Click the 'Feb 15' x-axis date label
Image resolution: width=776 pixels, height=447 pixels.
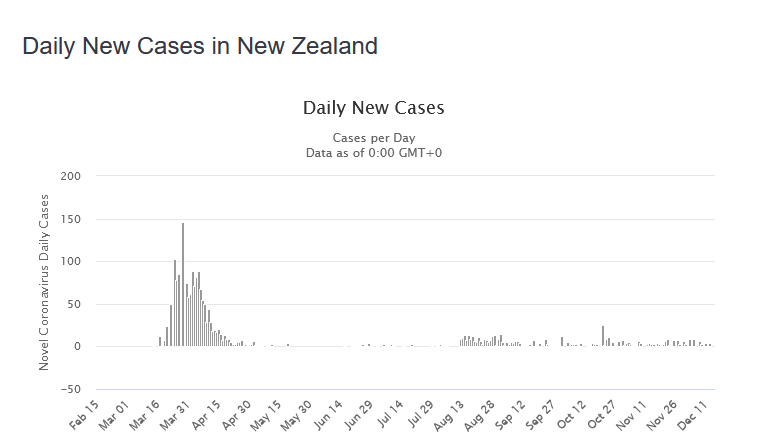click(x=86, y=415)
